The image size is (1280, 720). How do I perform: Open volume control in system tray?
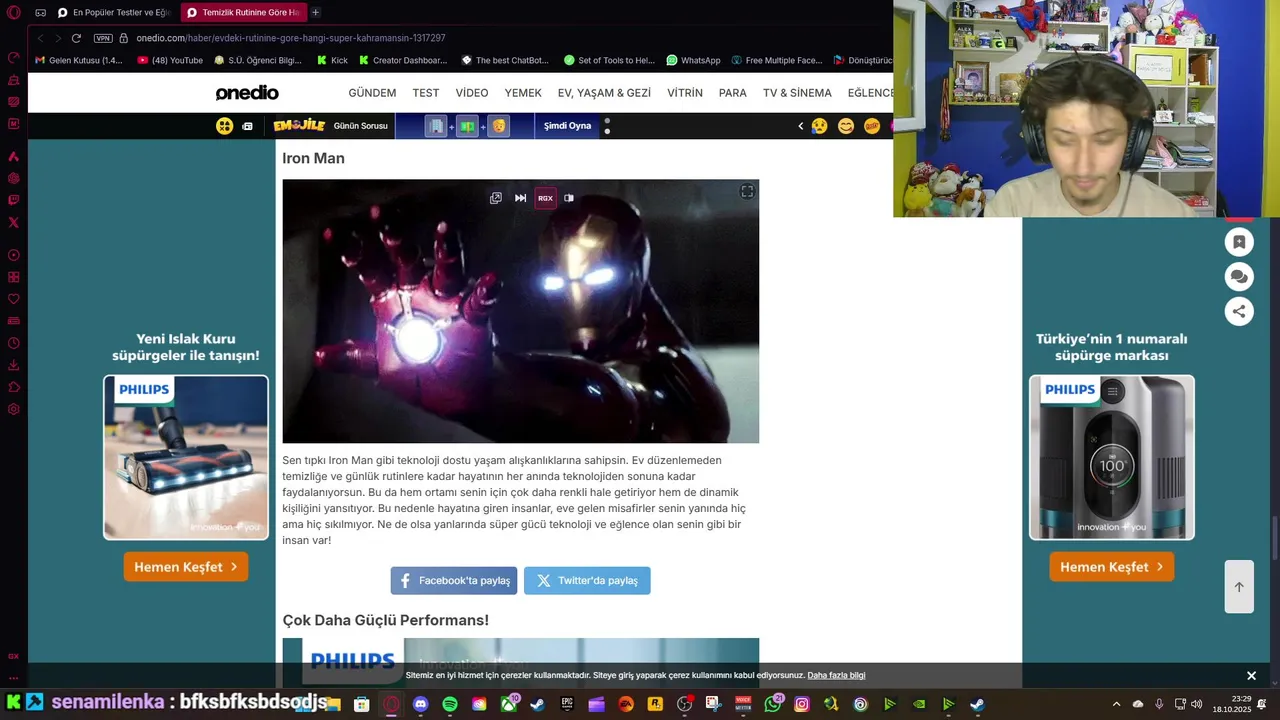coord(1197,704)
